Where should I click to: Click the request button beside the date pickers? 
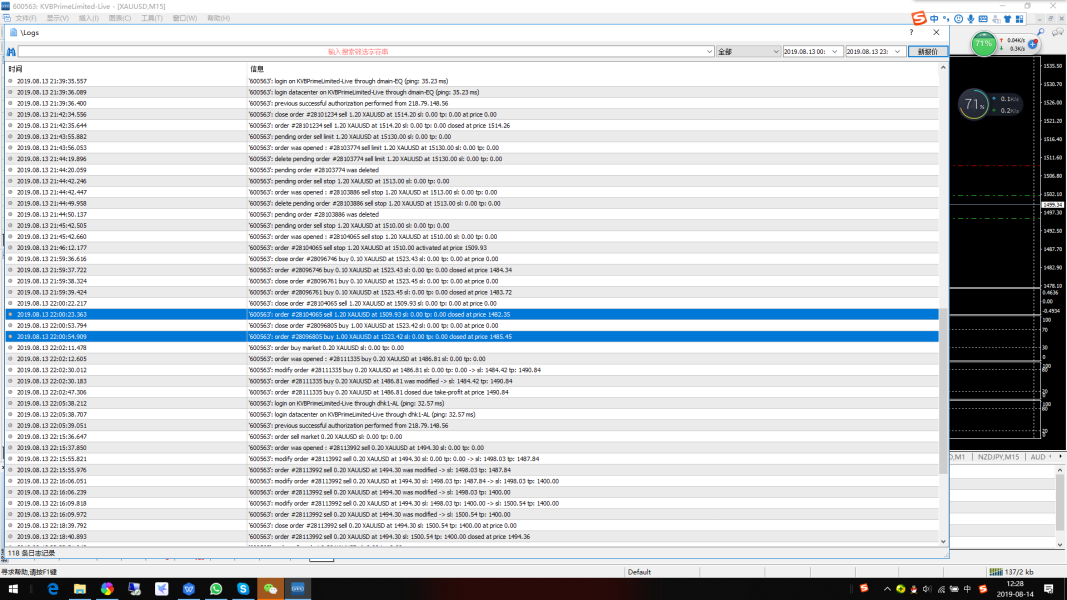point(927,51)
